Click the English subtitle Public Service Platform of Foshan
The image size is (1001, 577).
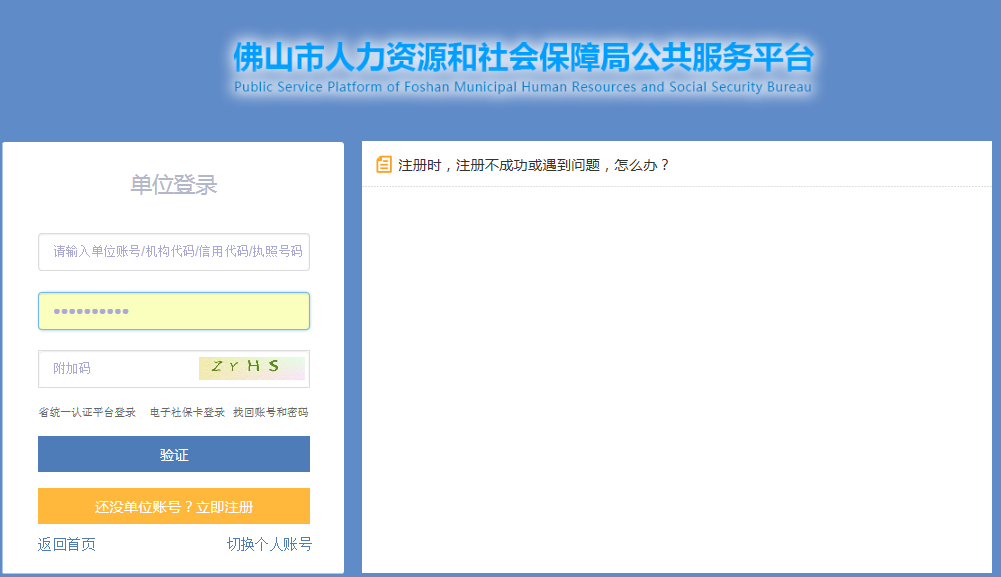point(523,87)
